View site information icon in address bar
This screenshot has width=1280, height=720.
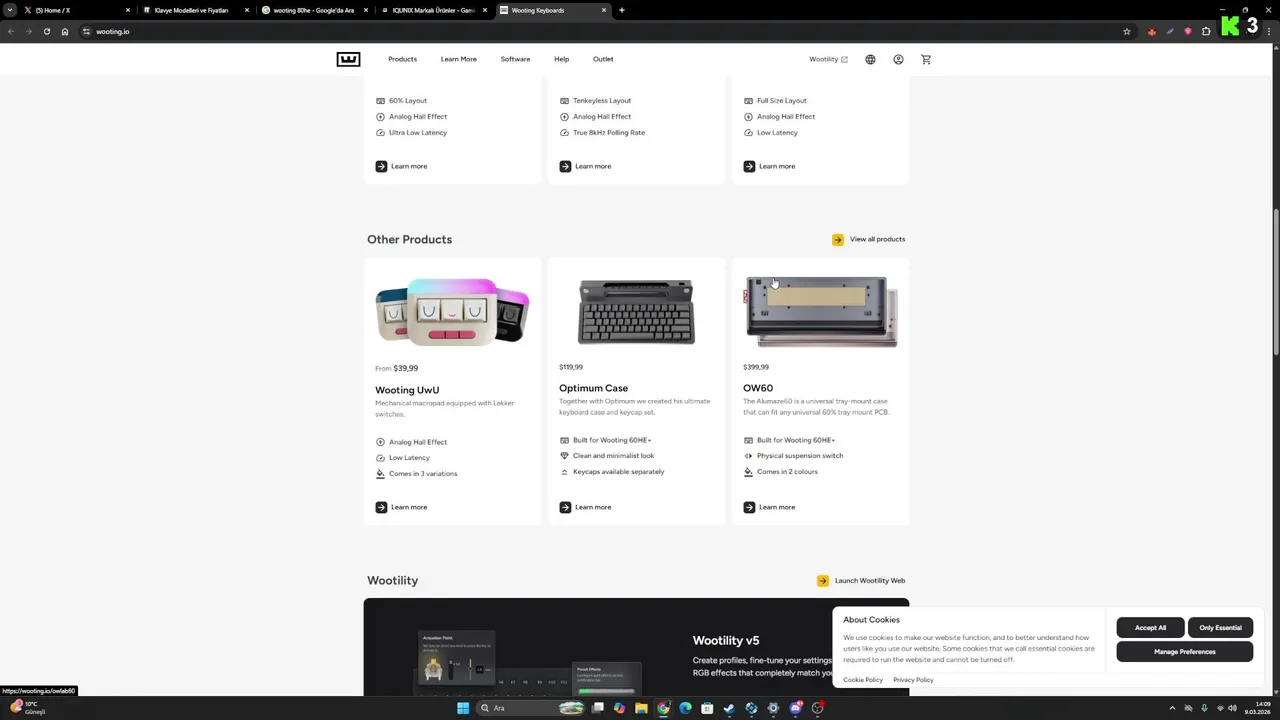coord(86,31)
